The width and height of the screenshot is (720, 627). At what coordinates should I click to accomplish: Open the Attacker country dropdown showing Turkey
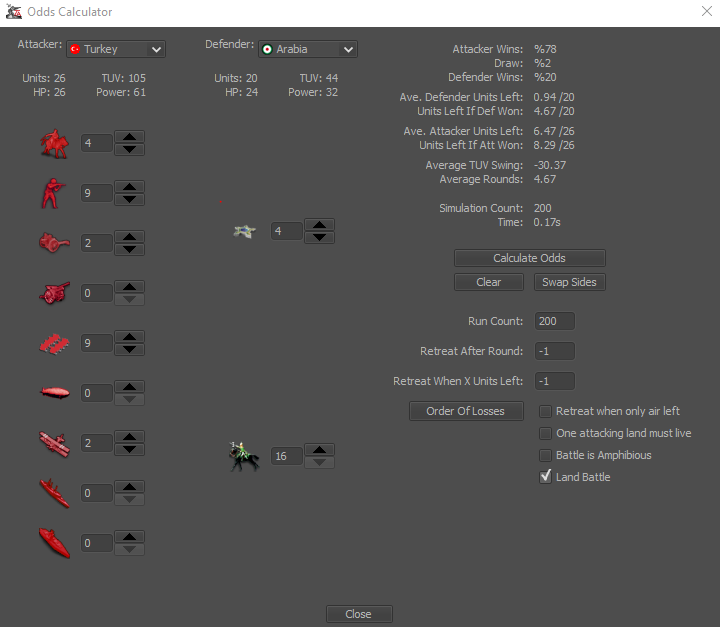(x=116, y=49)
